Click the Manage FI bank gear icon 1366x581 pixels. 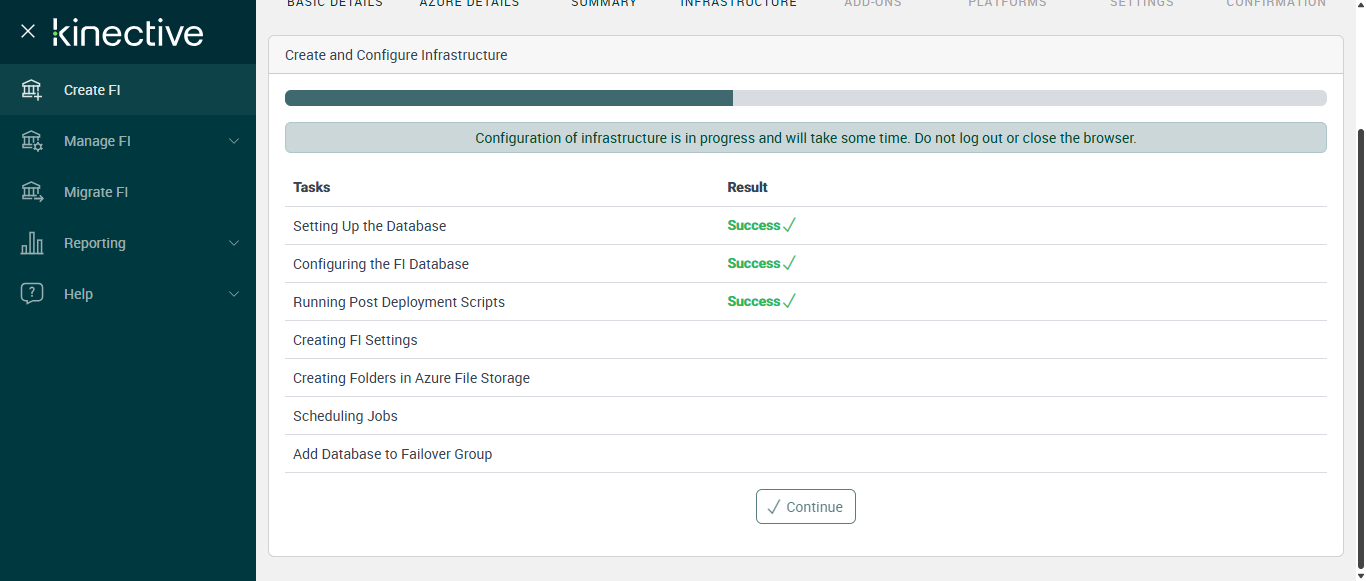(32, 141)
